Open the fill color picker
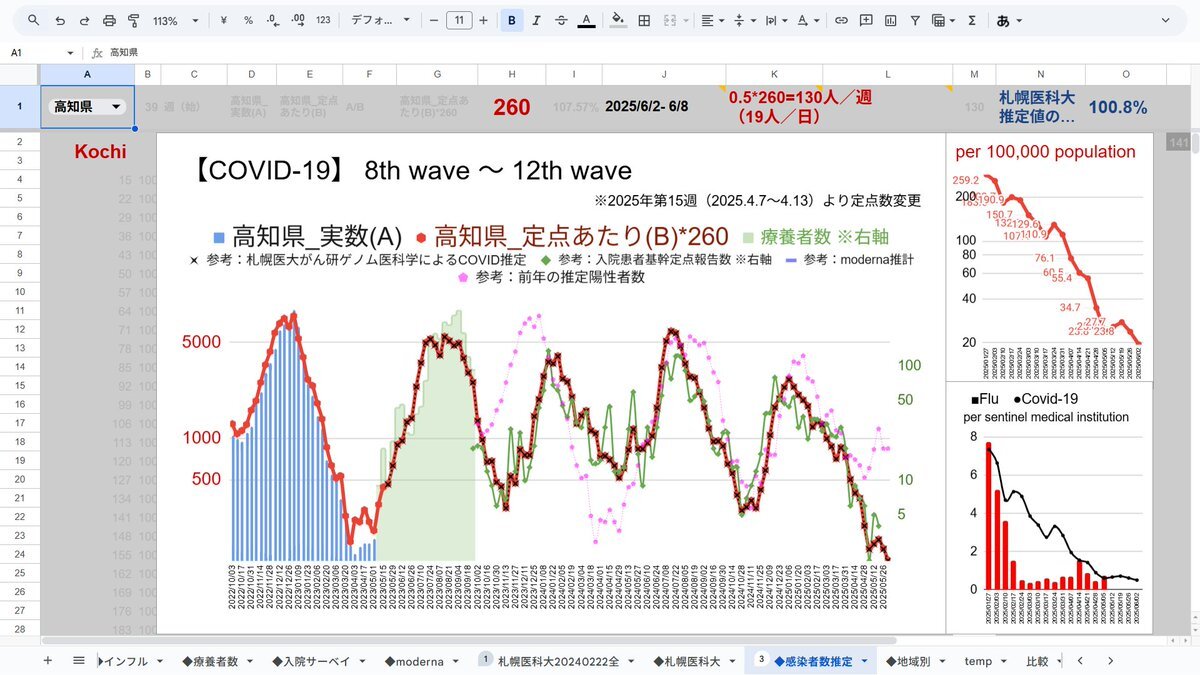 coord(618,20)
